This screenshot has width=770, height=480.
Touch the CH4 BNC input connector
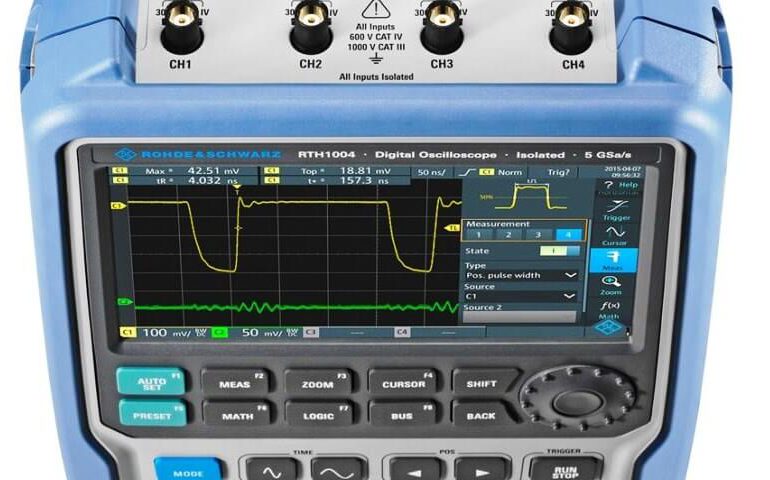(x=571, y=26)
